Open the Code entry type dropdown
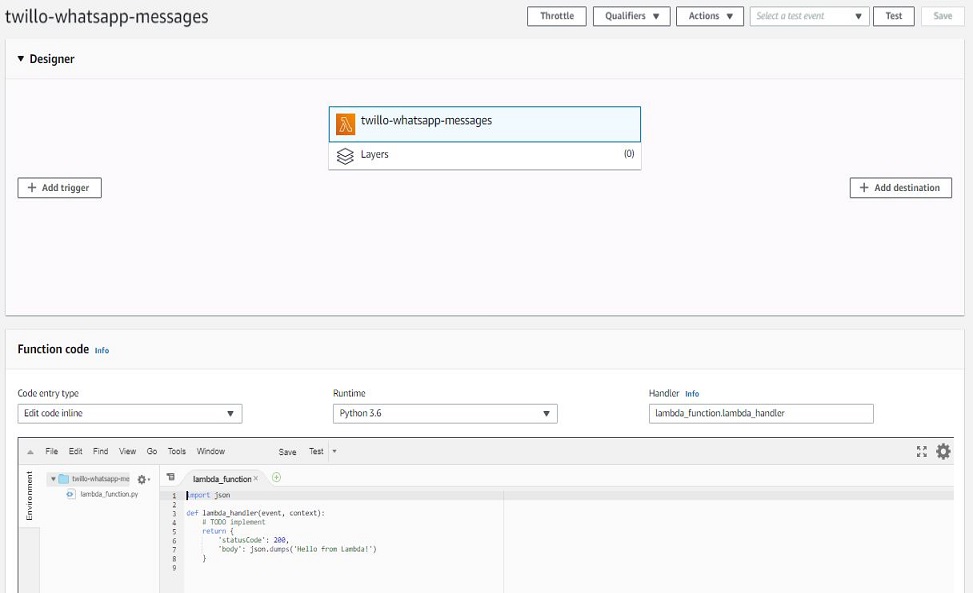973x593 pixels. [130, 413]
